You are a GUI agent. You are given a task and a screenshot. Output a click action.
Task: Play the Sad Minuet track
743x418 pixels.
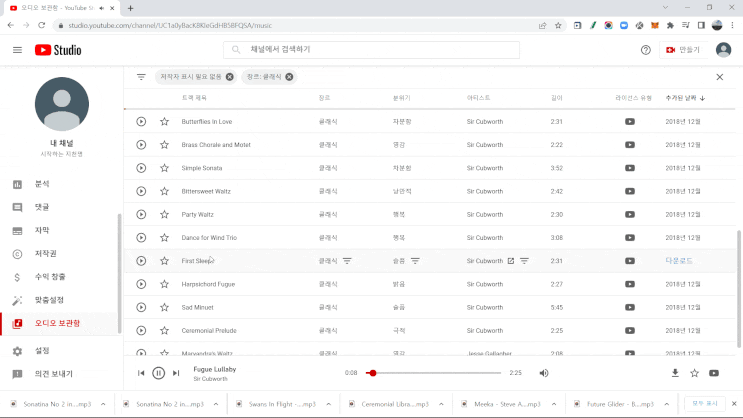click(141, 308)
